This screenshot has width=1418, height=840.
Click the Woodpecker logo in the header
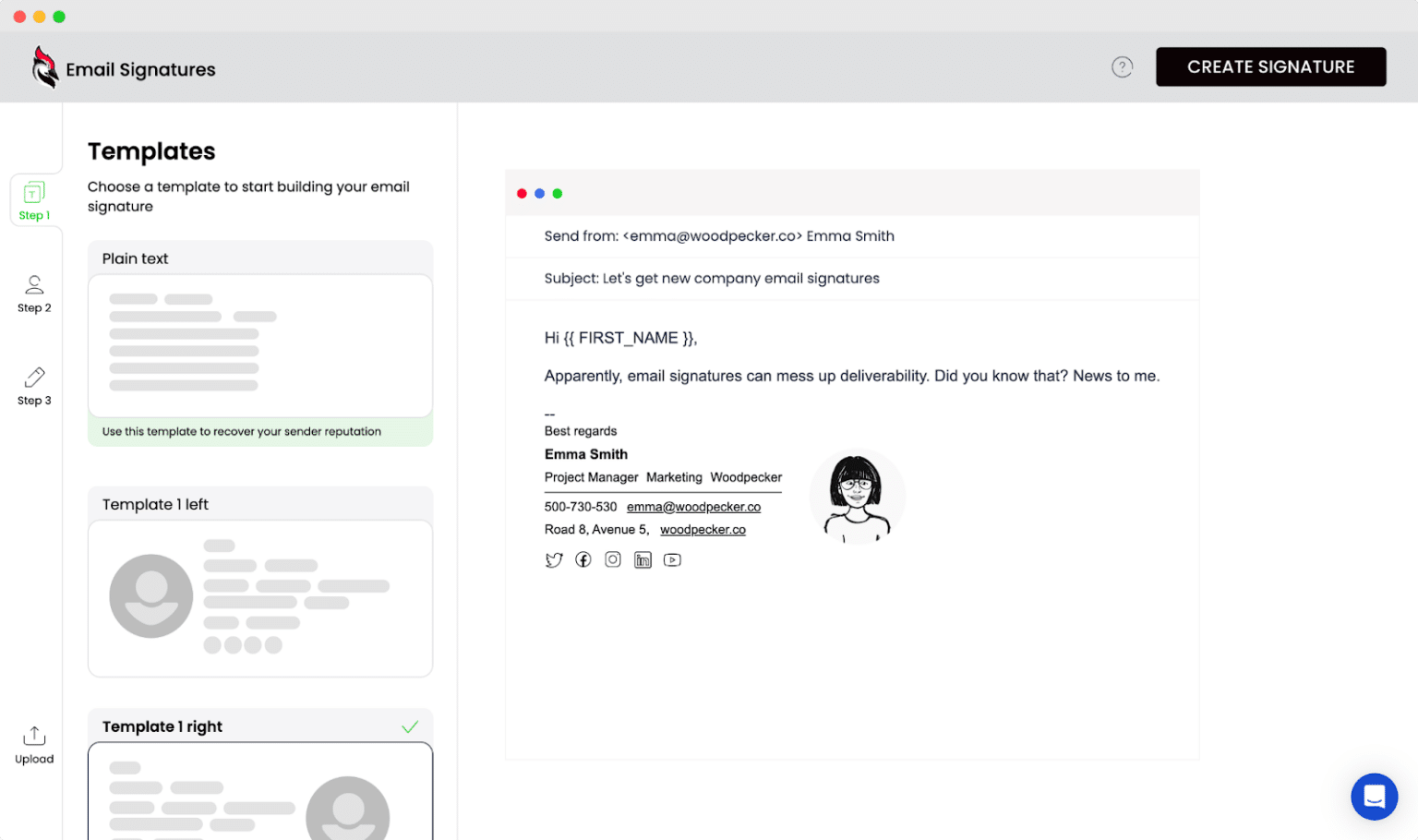click(x=45, y=66)
